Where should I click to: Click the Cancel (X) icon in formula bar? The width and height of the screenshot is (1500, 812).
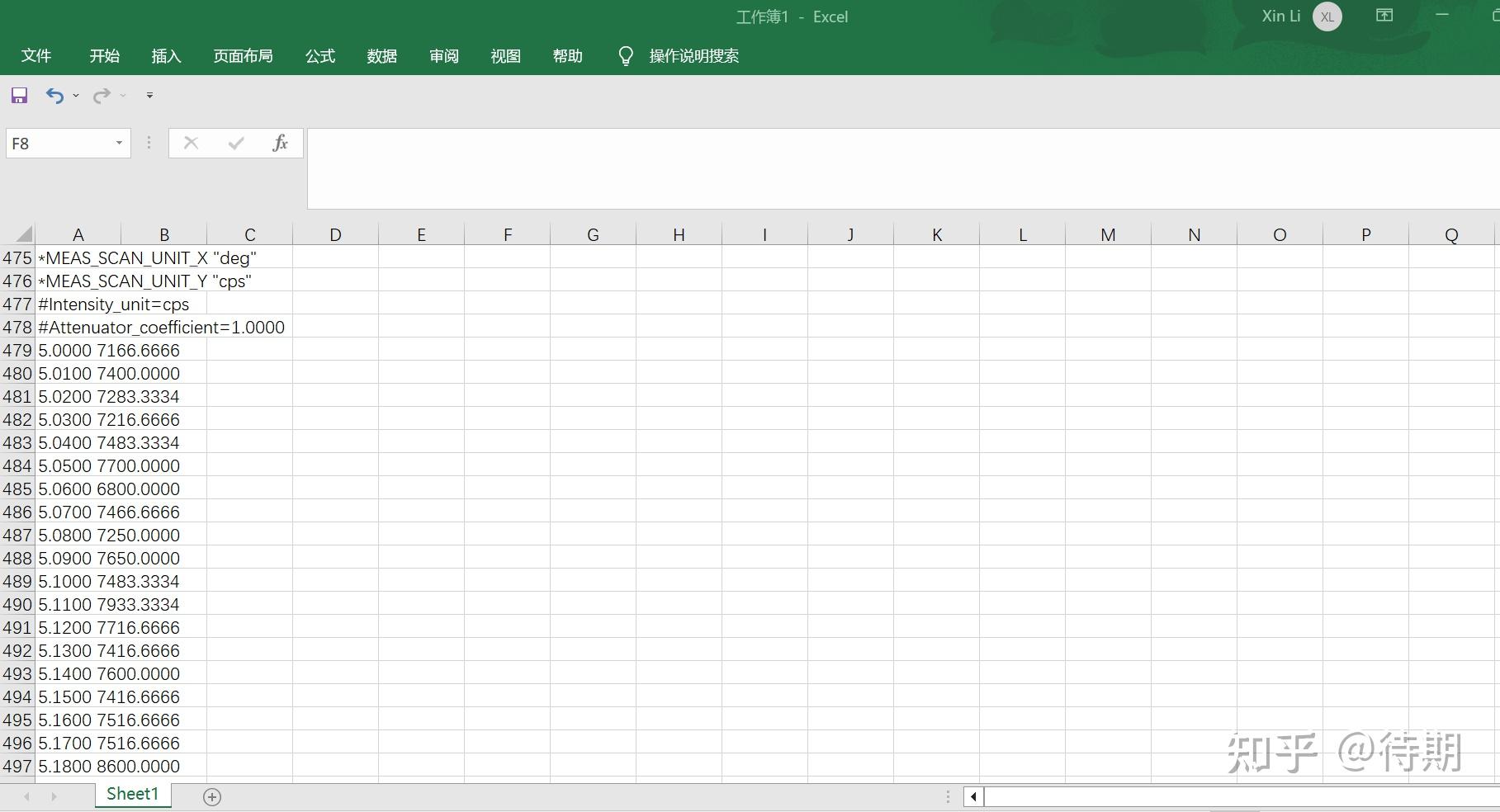[191, 142]
